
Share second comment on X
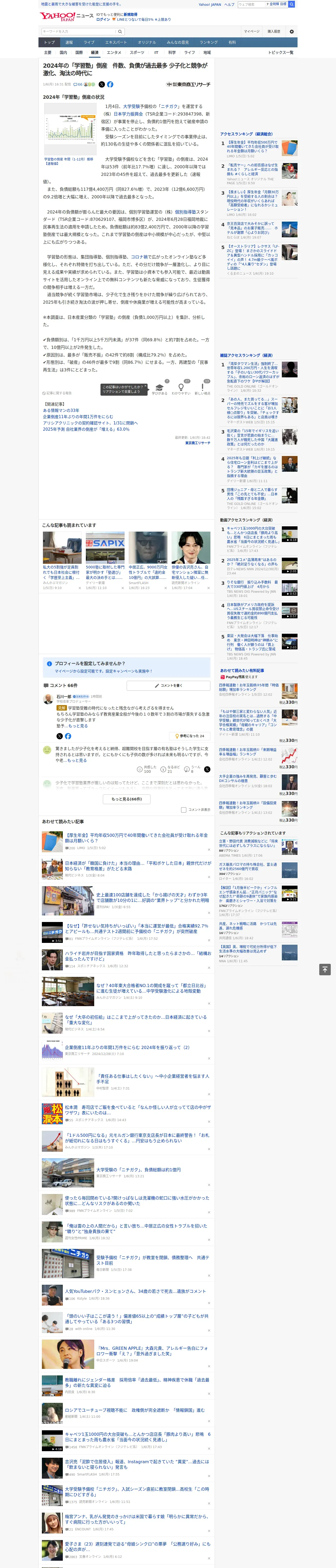pos(207,769)
